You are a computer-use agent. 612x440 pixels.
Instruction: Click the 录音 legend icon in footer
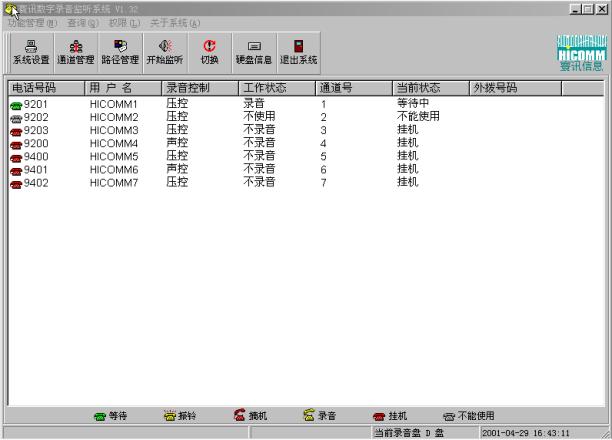(310, 415)
